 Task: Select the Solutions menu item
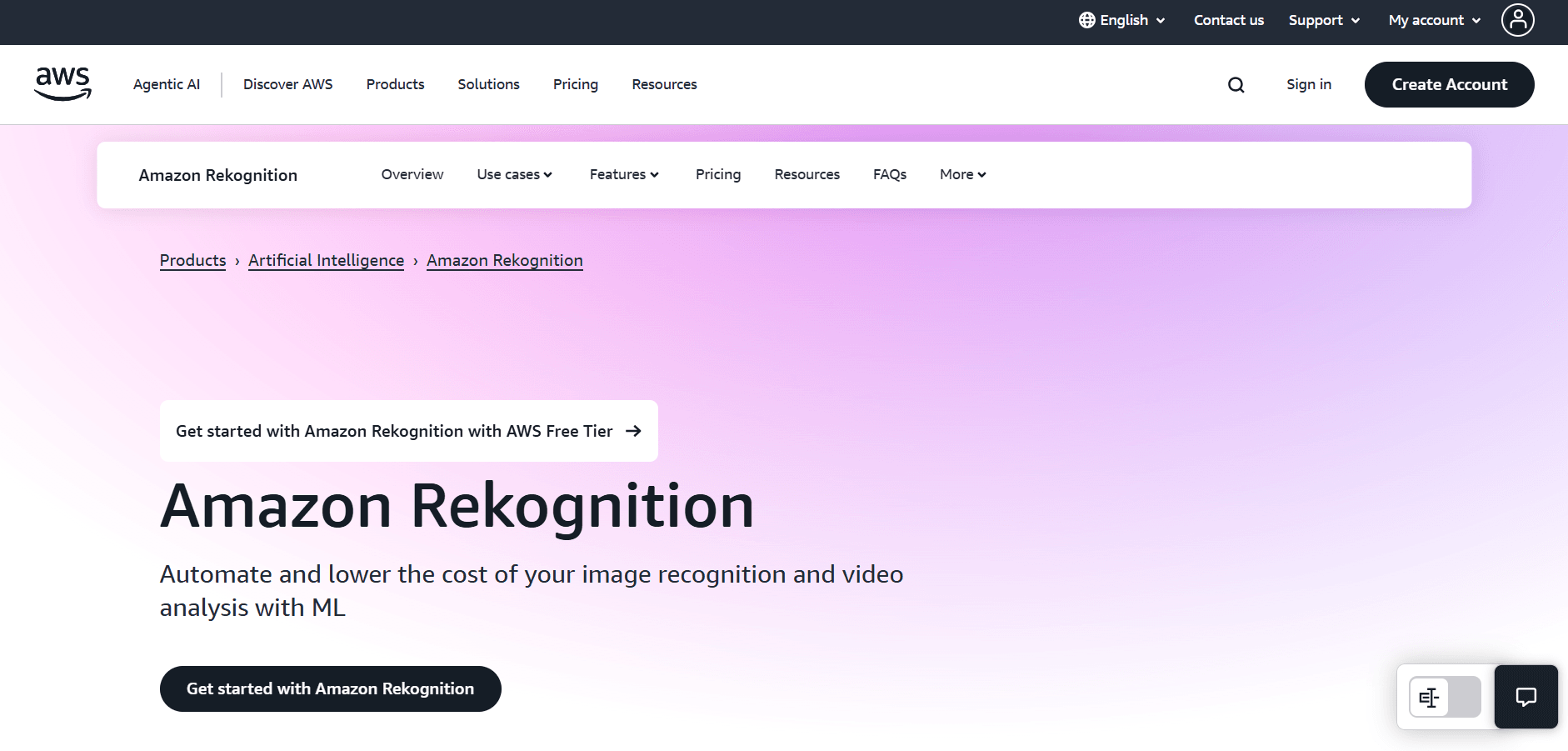tap(488, 84)
